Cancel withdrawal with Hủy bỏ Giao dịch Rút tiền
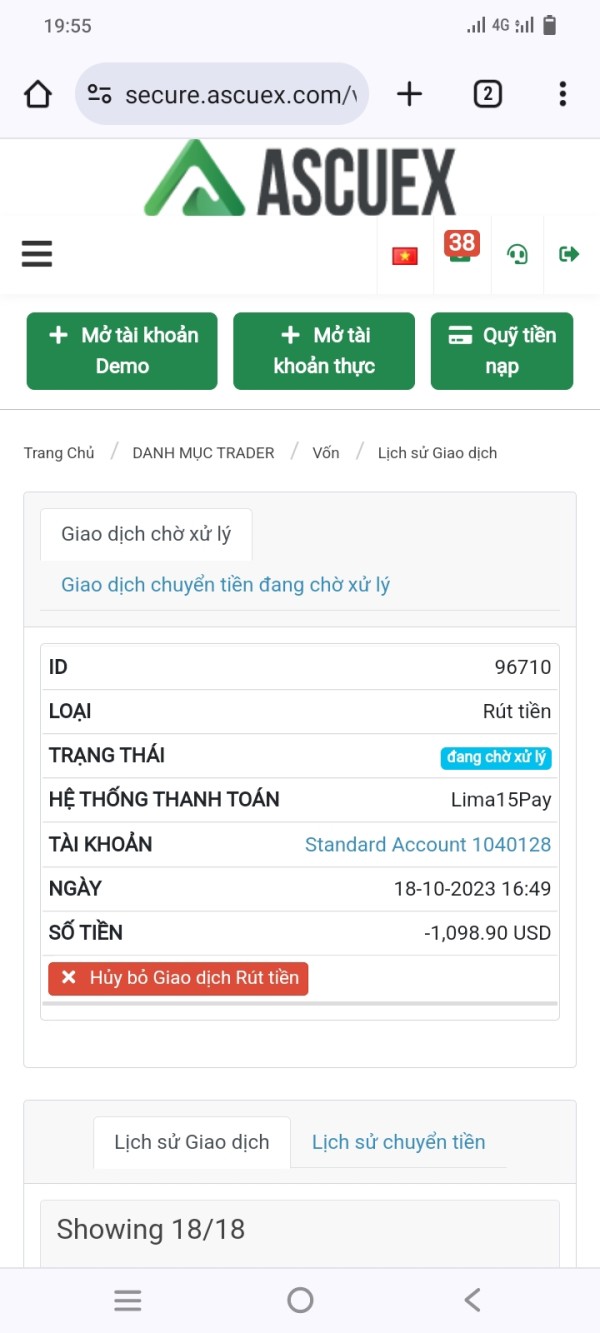 tap(178, 978)
